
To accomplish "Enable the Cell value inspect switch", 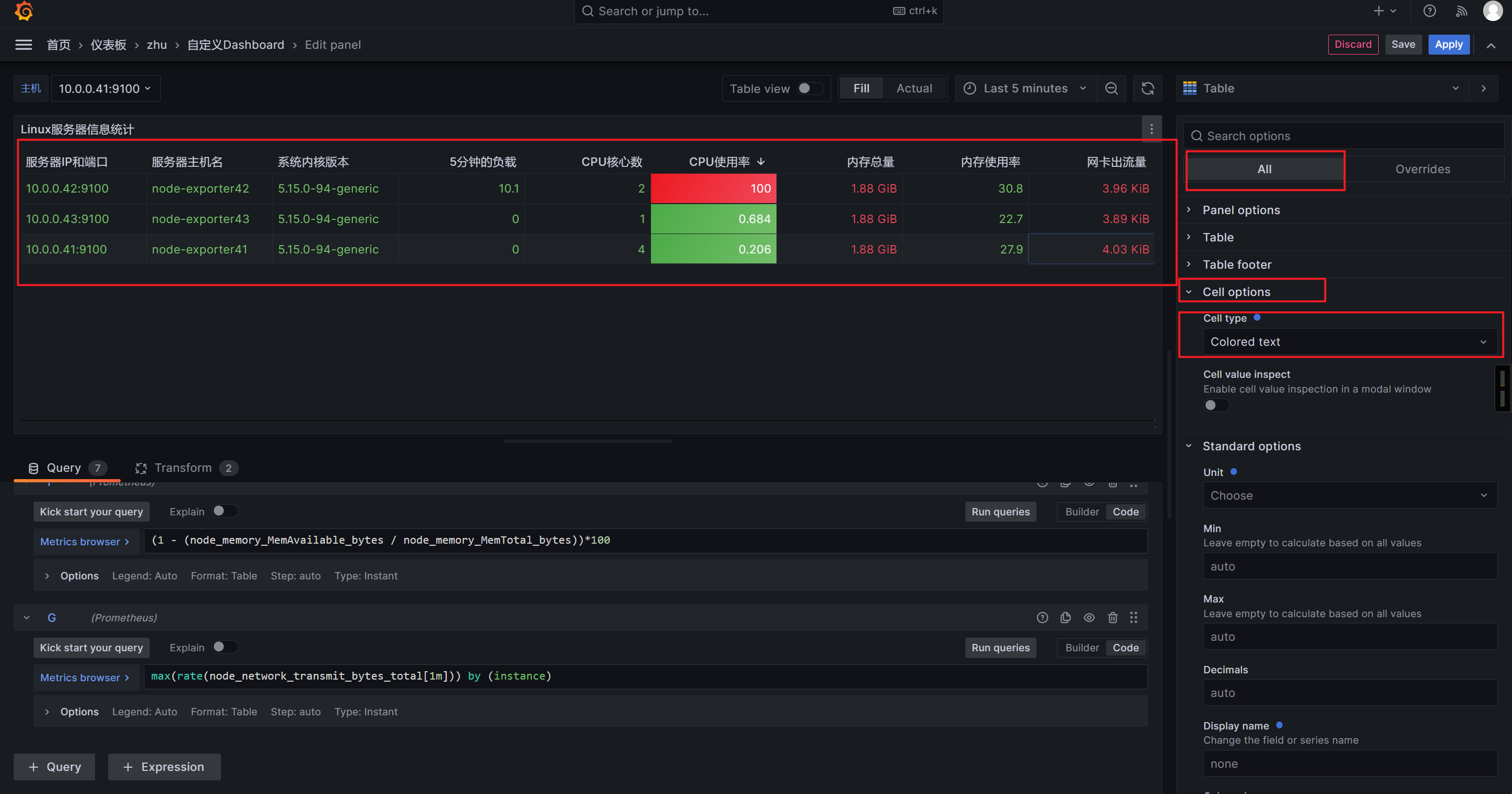I will click(1216, 405).
